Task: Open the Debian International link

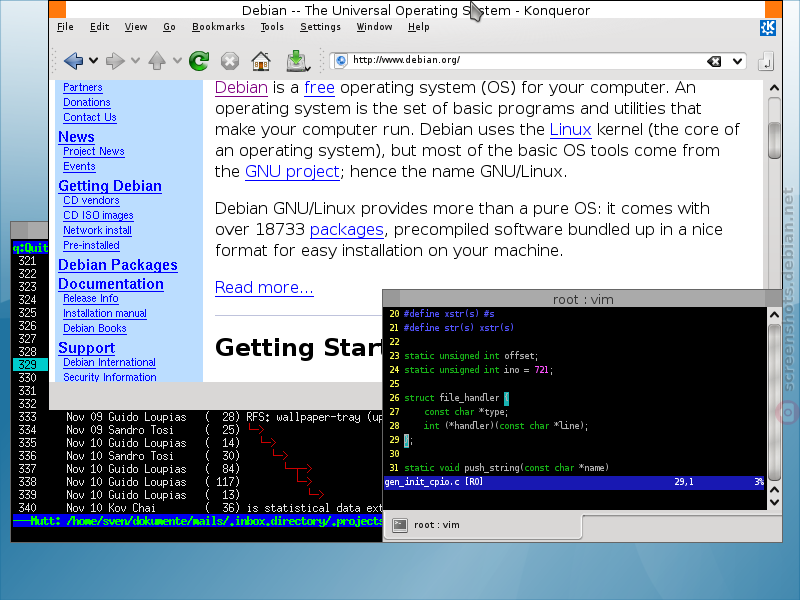Action: pos(109,362)
